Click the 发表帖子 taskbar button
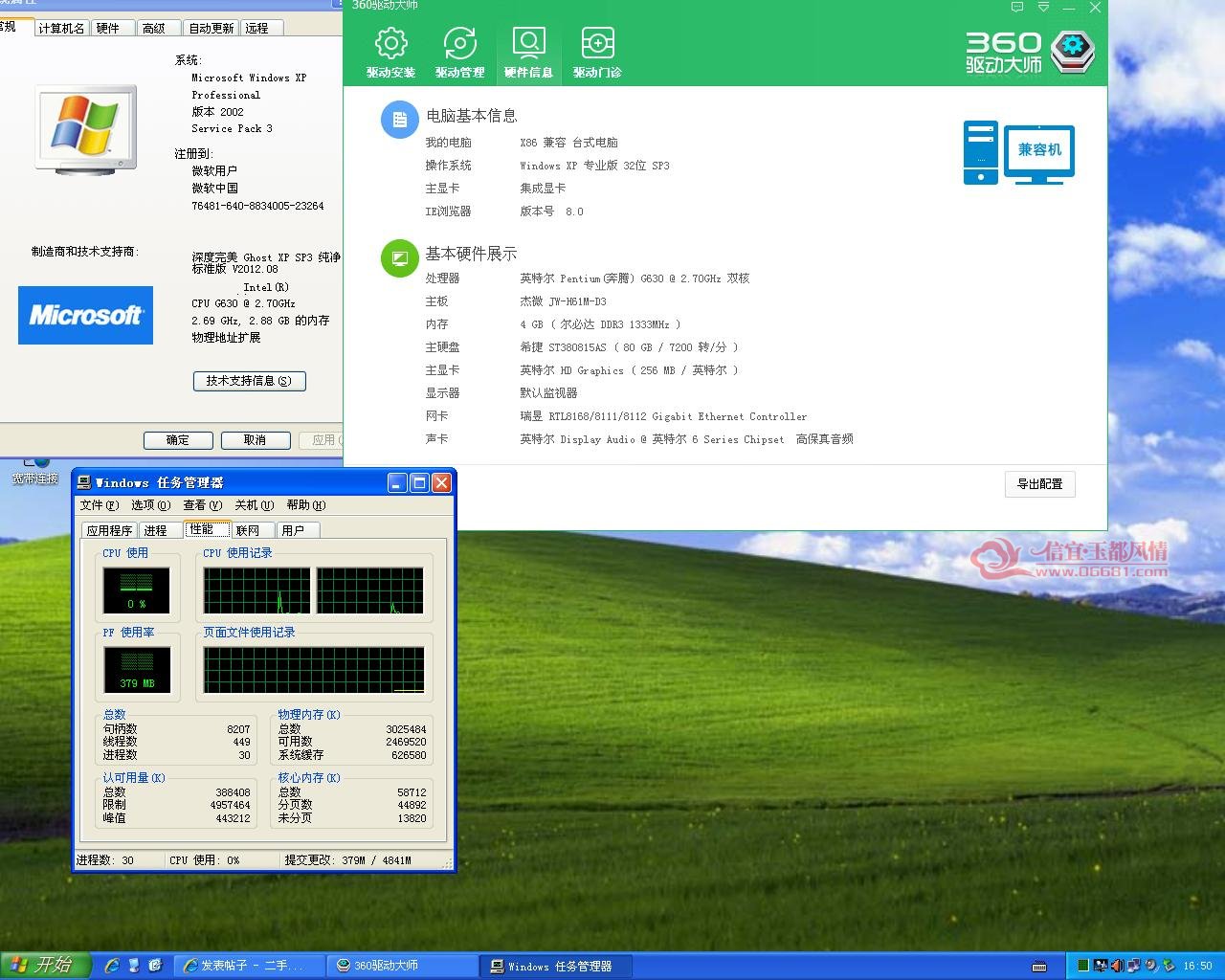 click(248, 966)
